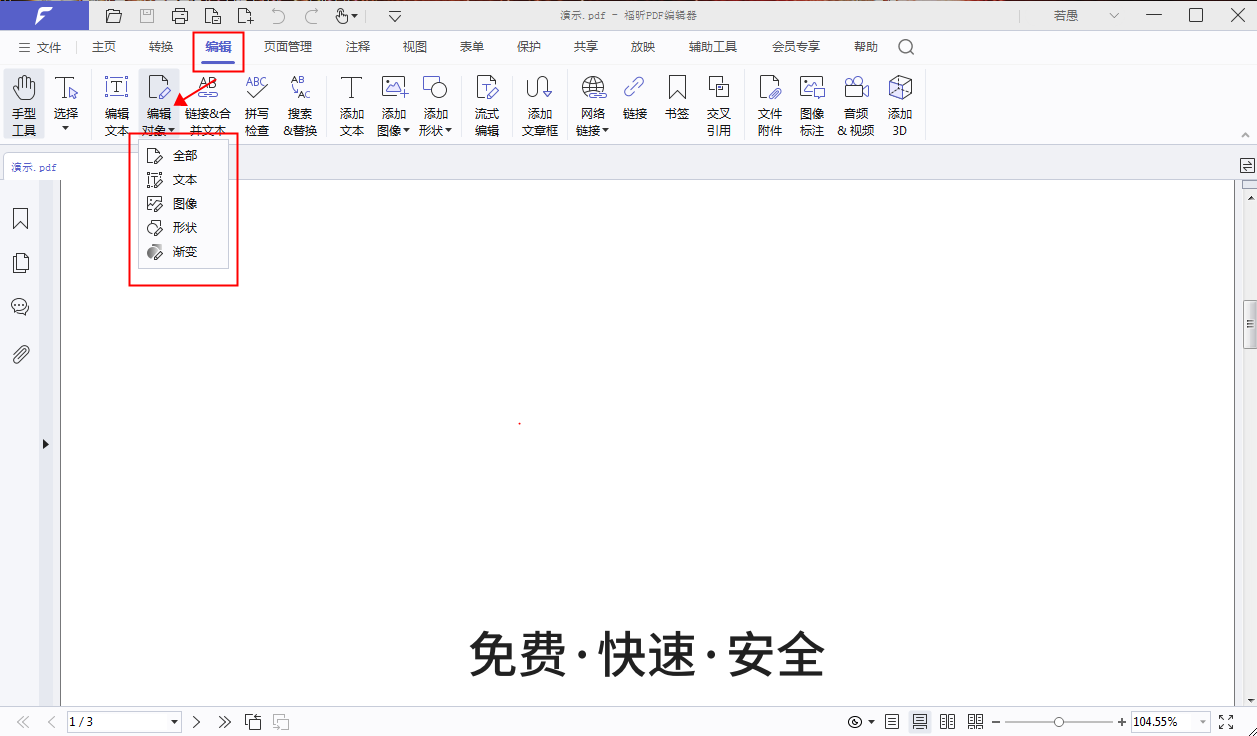The width and height of the screenshot is (1257, 736).
Task: Switch to two-page facing view mode
Action: pyautogui.click(x=946, y=721)
